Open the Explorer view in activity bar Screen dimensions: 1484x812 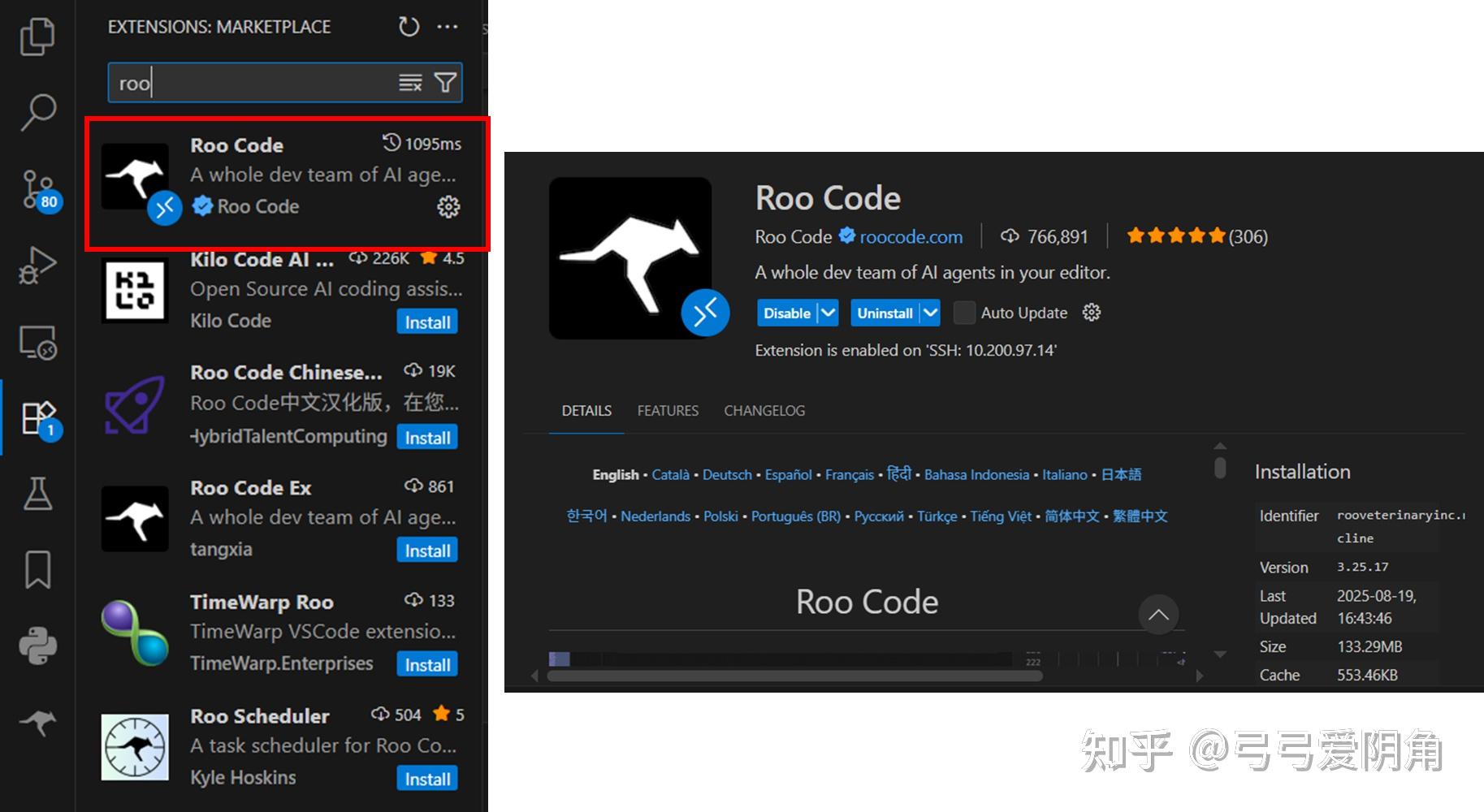(37, 36)
